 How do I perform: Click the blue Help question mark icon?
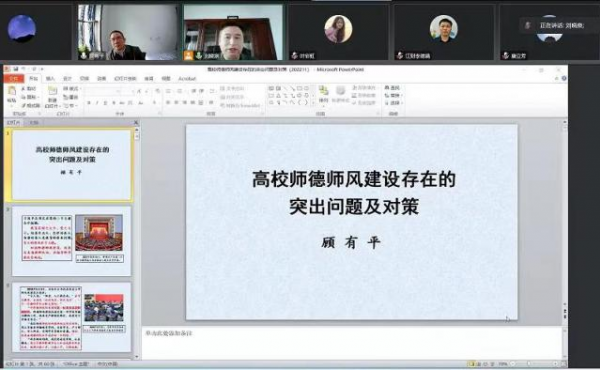(x=564, y=78)
